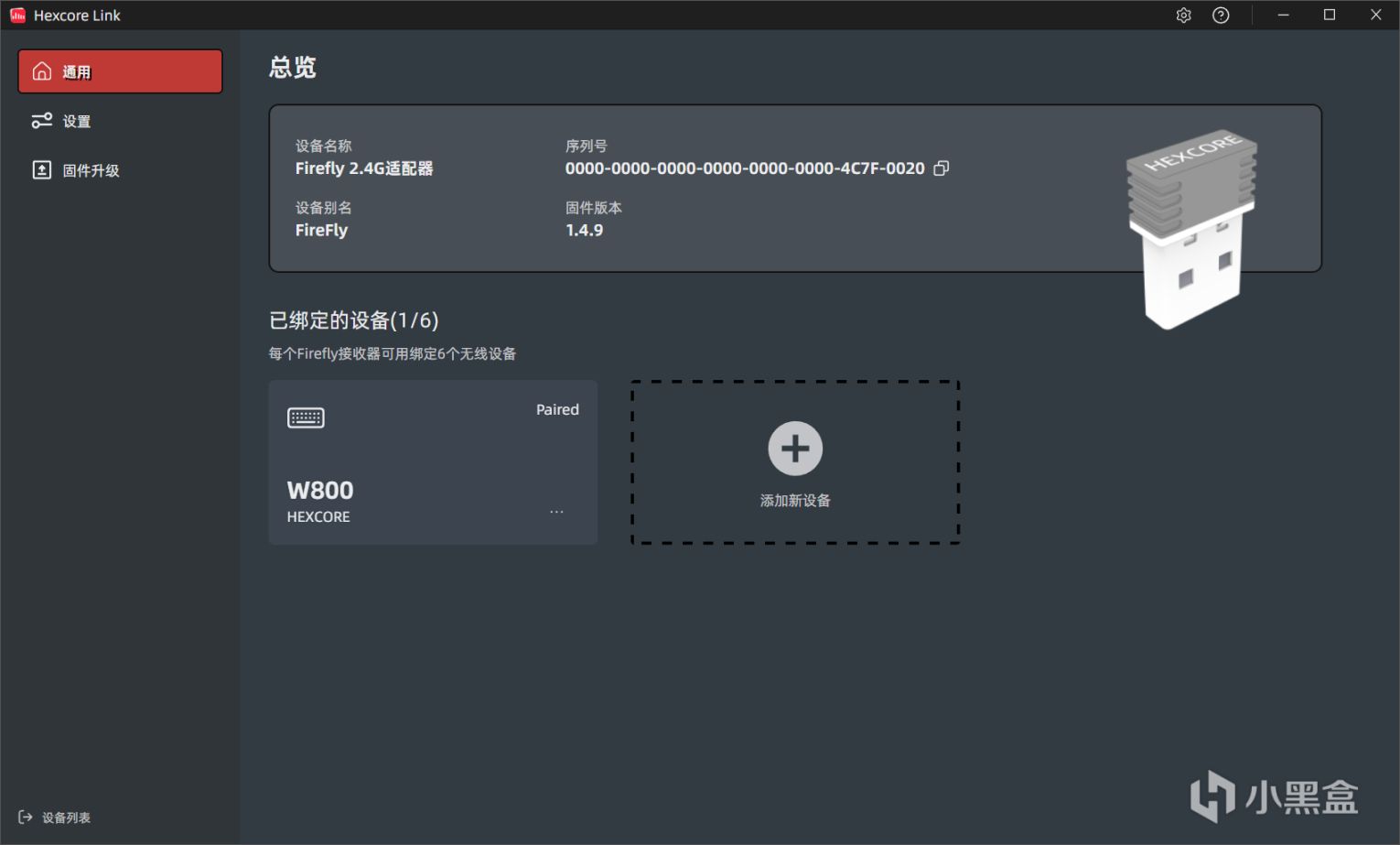
Task: Open the W800 card three-dot menu
Action: pos(556,512)
